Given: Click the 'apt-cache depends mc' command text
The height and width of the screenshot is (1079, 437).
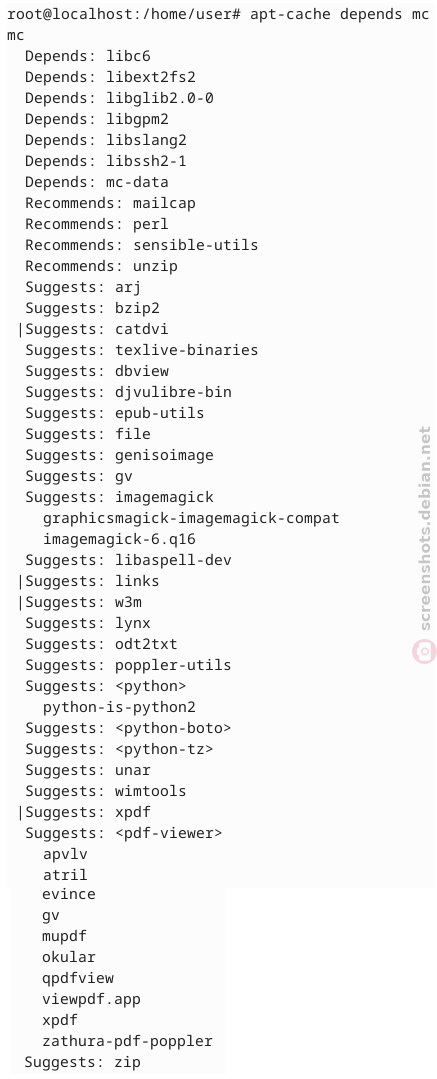Looking at the screenshot, I should click(340, 14).
